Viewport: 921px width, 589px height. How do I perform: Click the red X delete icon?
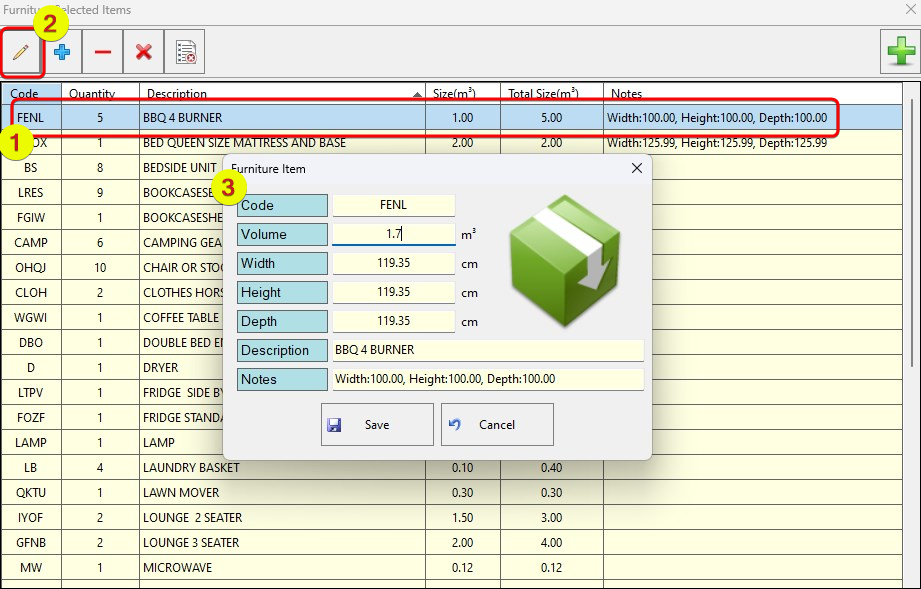pos(143,52)
